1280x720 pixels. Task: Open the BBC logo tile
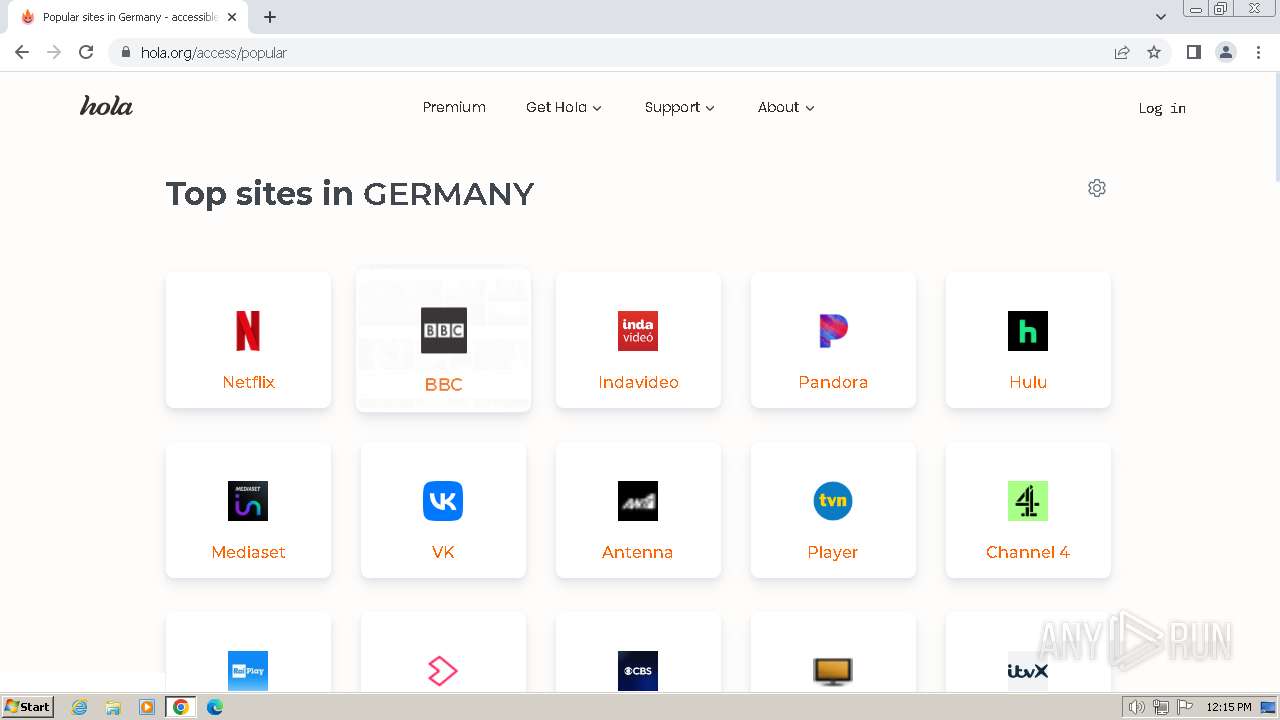(x=443, y=331)
